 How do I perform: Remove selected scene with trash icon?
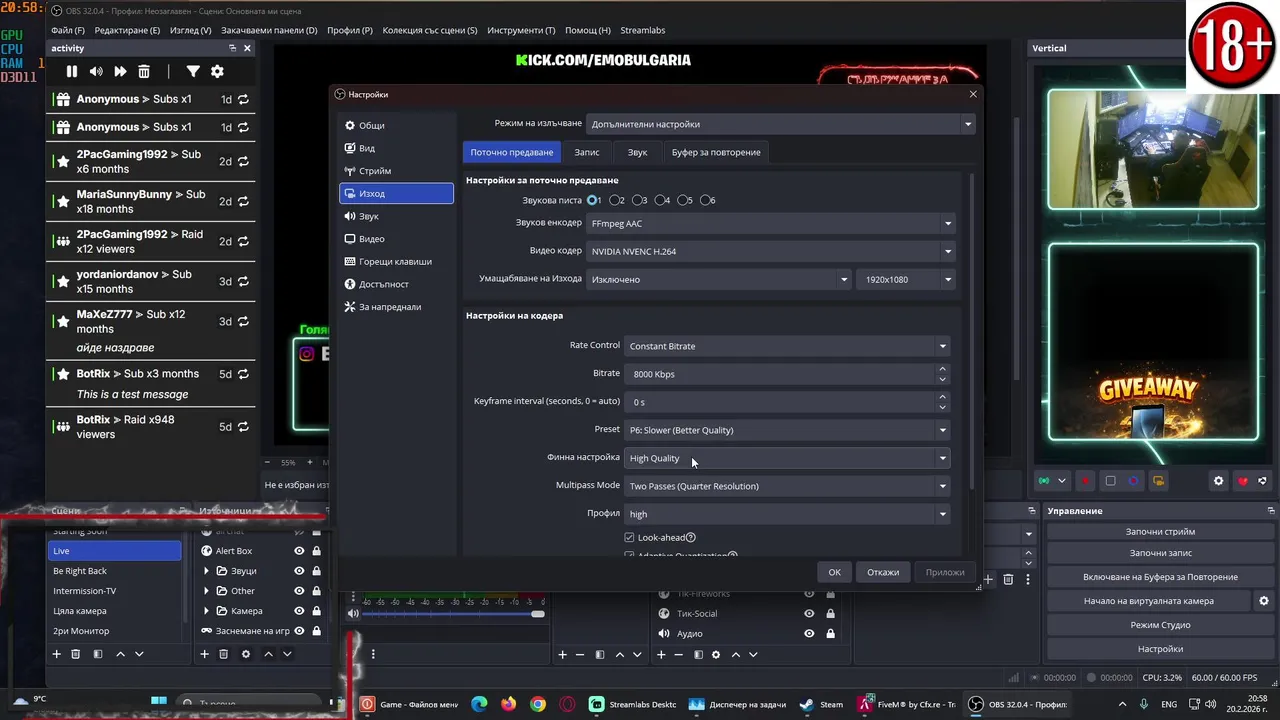tap(76, 654)
